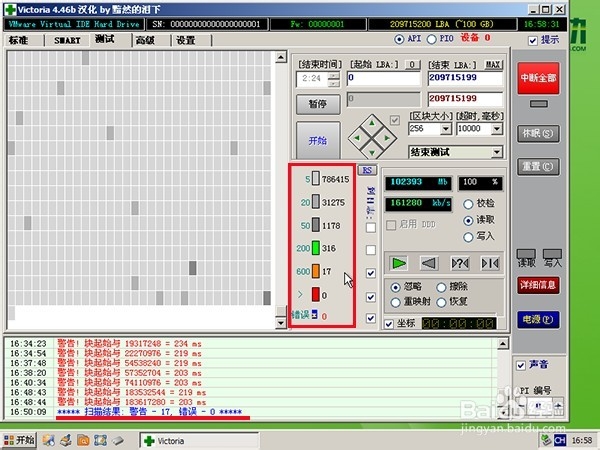Open the 区块大小 256 dropdown

click(446, 129)
